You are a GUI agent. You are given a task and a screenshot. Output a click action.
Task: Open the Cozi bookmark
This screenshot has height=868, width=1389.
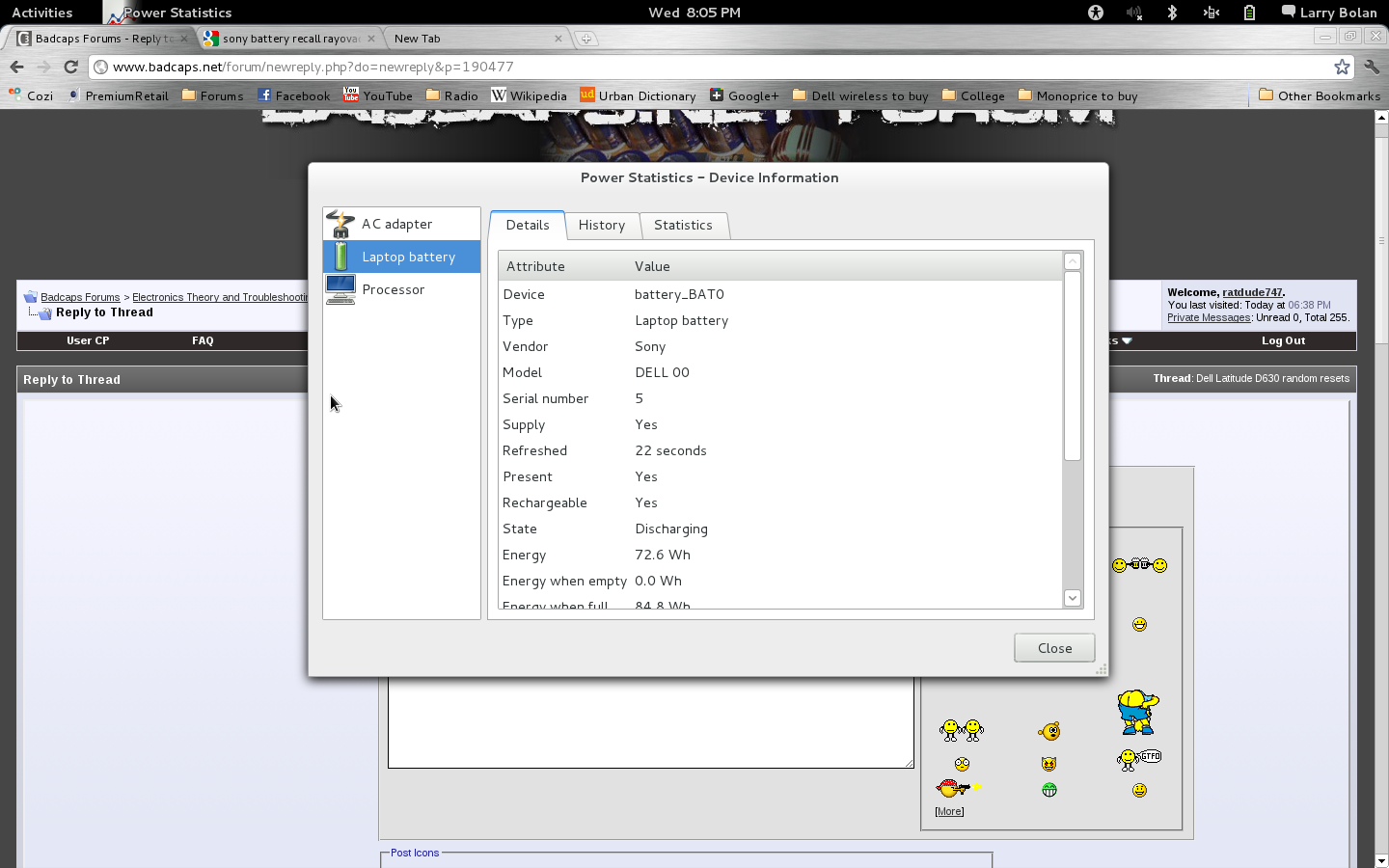click(x=31, y=95)
